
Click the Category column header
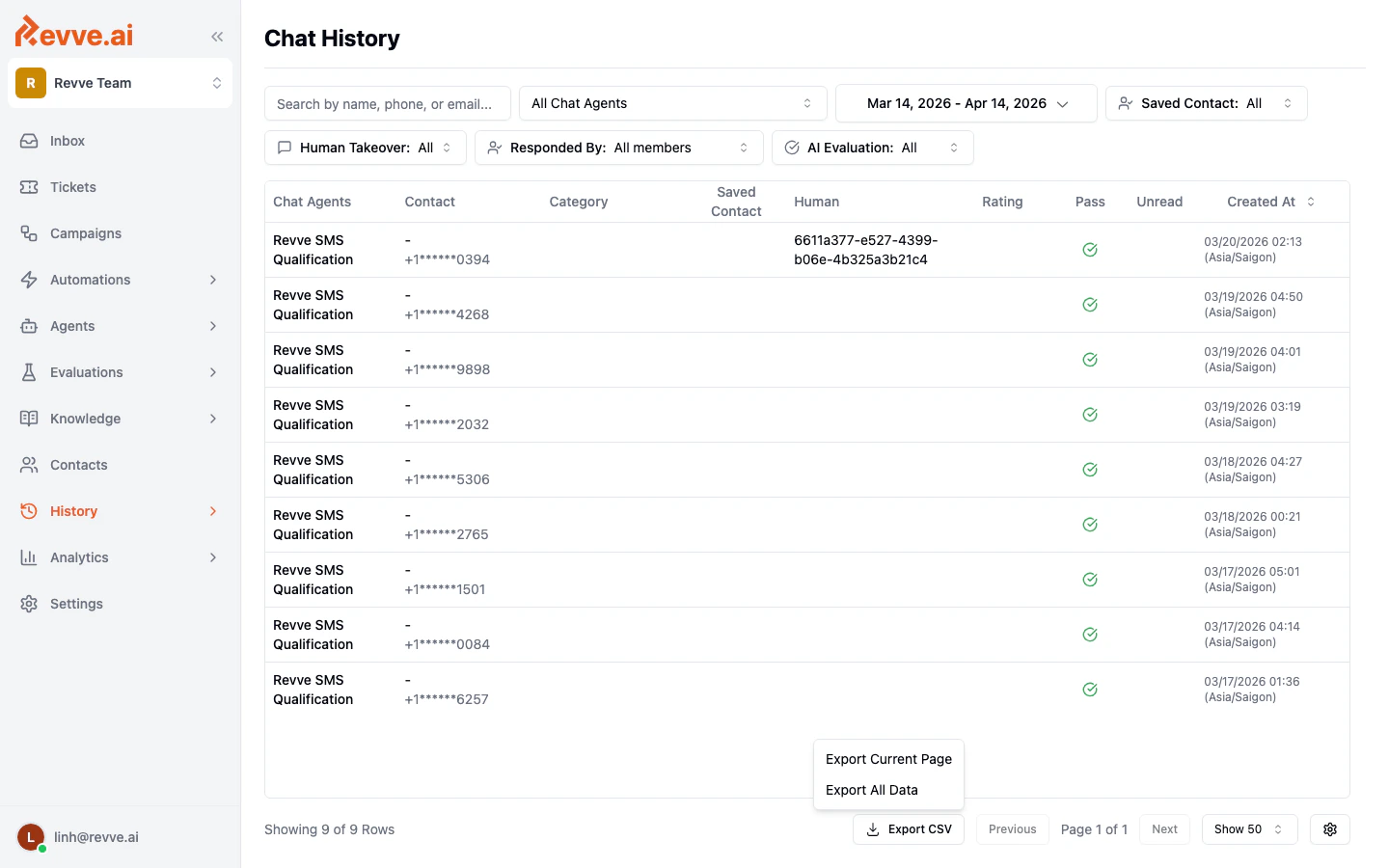coord(579,202)
